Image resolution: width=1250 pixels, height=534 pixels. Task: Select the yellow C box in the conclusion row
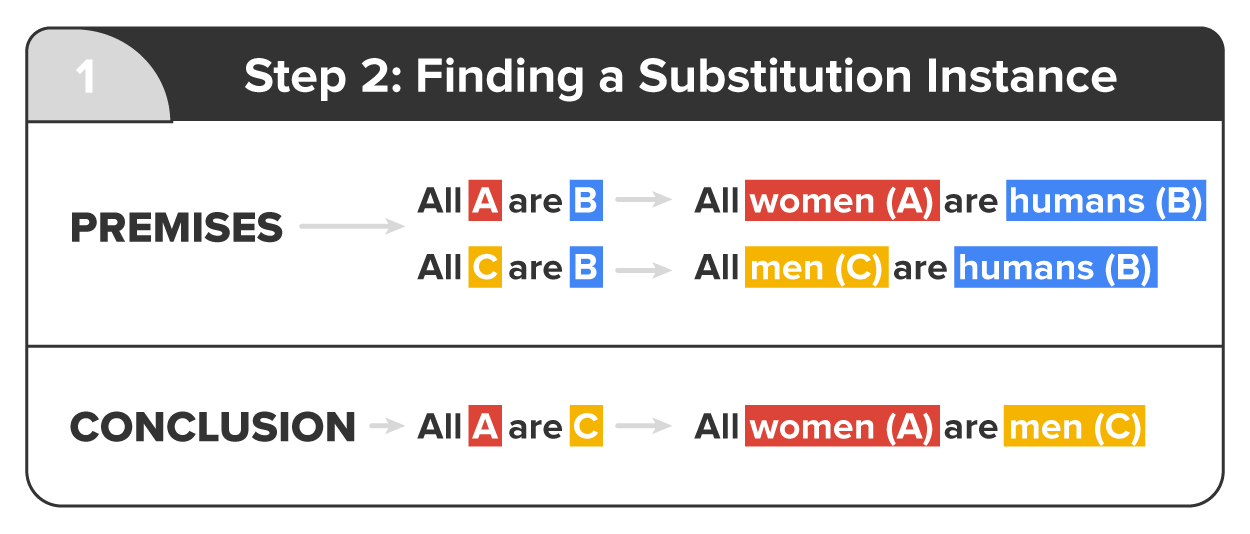click(x=586, y=427)
